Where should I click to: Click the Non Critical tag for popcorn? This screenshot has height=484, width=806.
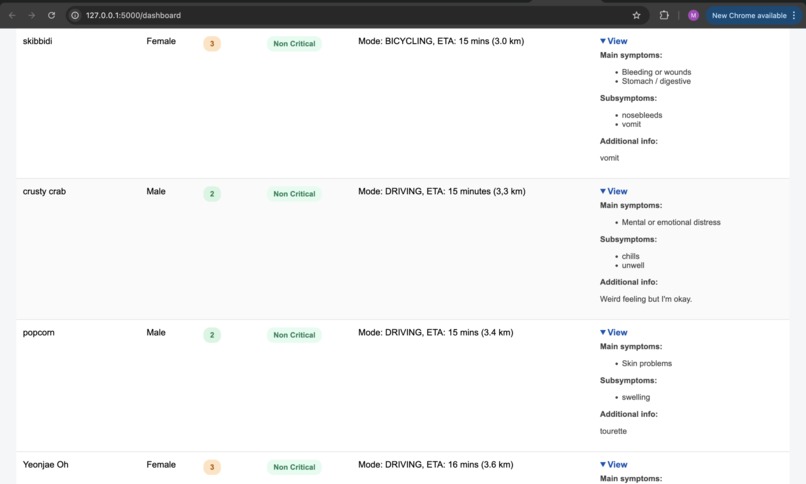(294, 335)
